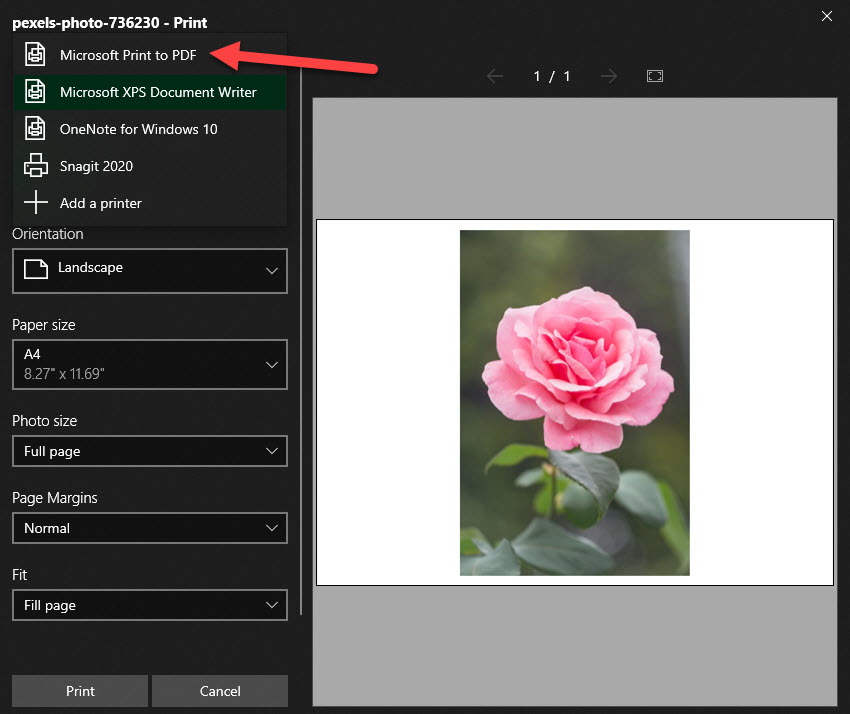Open the Photo size Full page dropdown
Screen dimensions: 850x714
click(x=150, y=451)
